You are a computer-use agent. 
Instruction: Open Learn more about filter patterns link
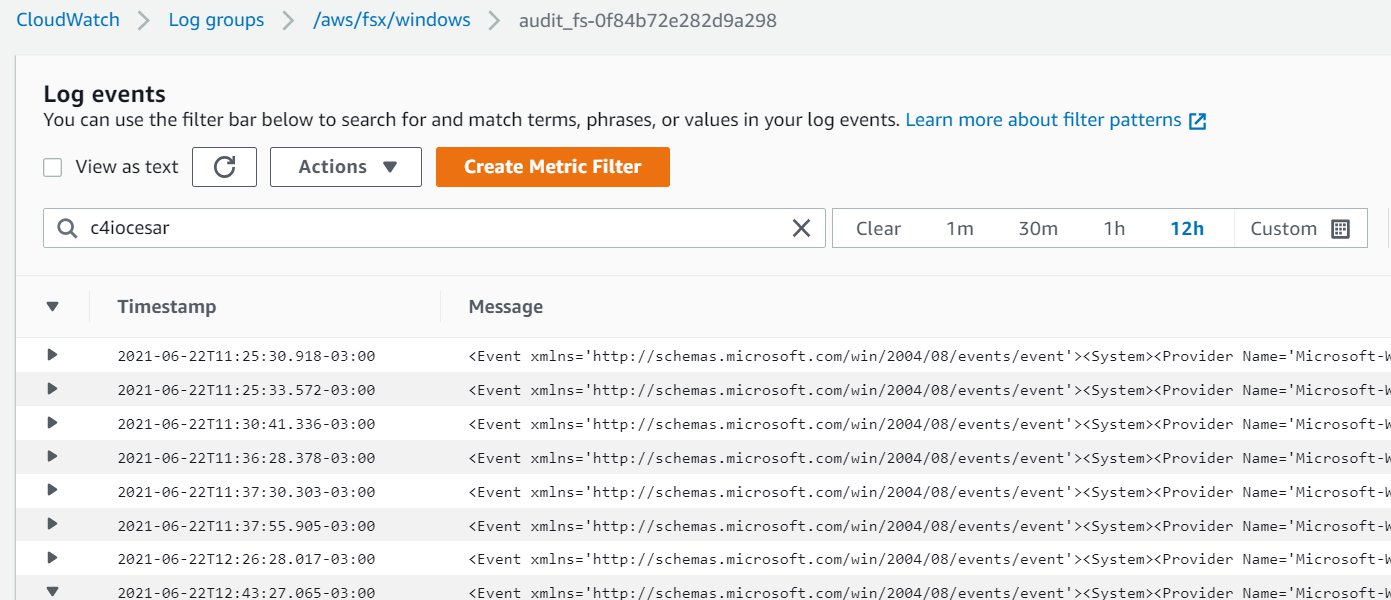click(1043, 120)
